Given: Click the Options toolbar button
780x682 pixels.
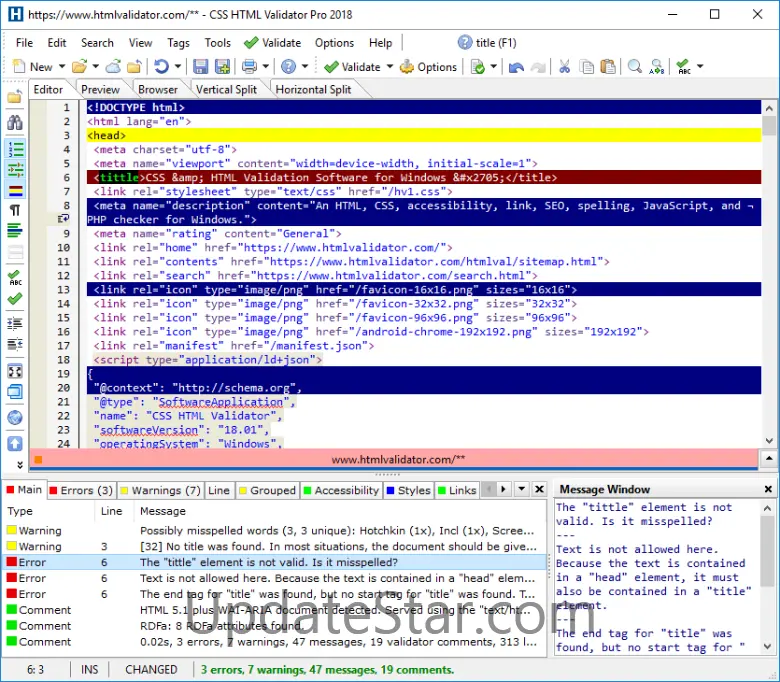Looking at the screenshot, I should point(428,67).
